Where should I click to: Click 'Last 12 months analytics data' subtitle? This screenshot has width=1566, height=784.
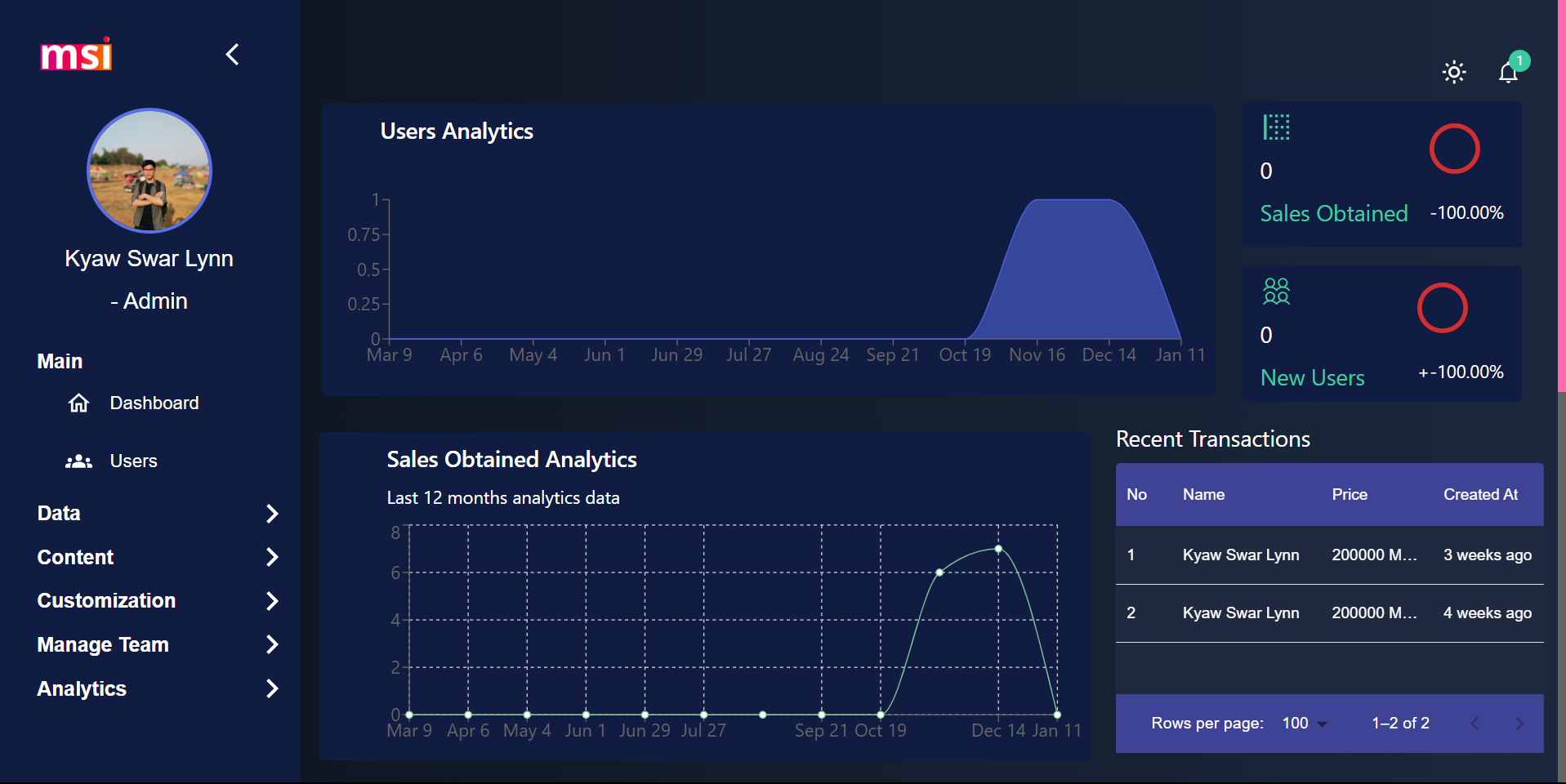(503, 497)
